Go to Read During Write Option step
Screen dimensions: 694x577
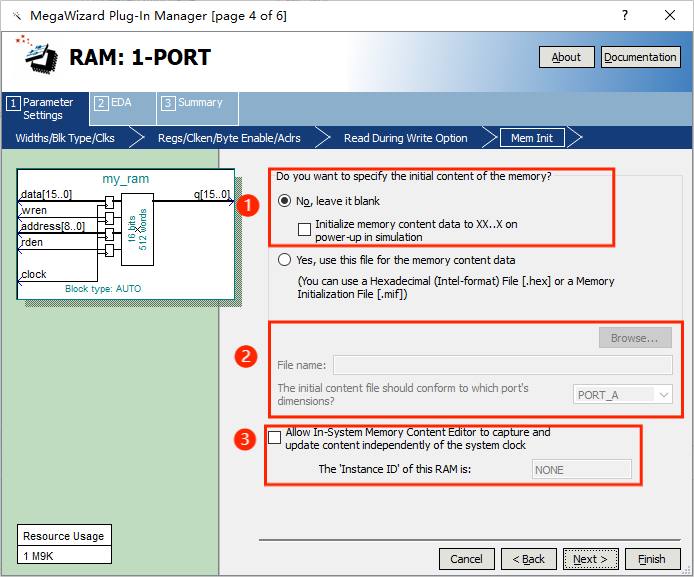coord(405,138)
